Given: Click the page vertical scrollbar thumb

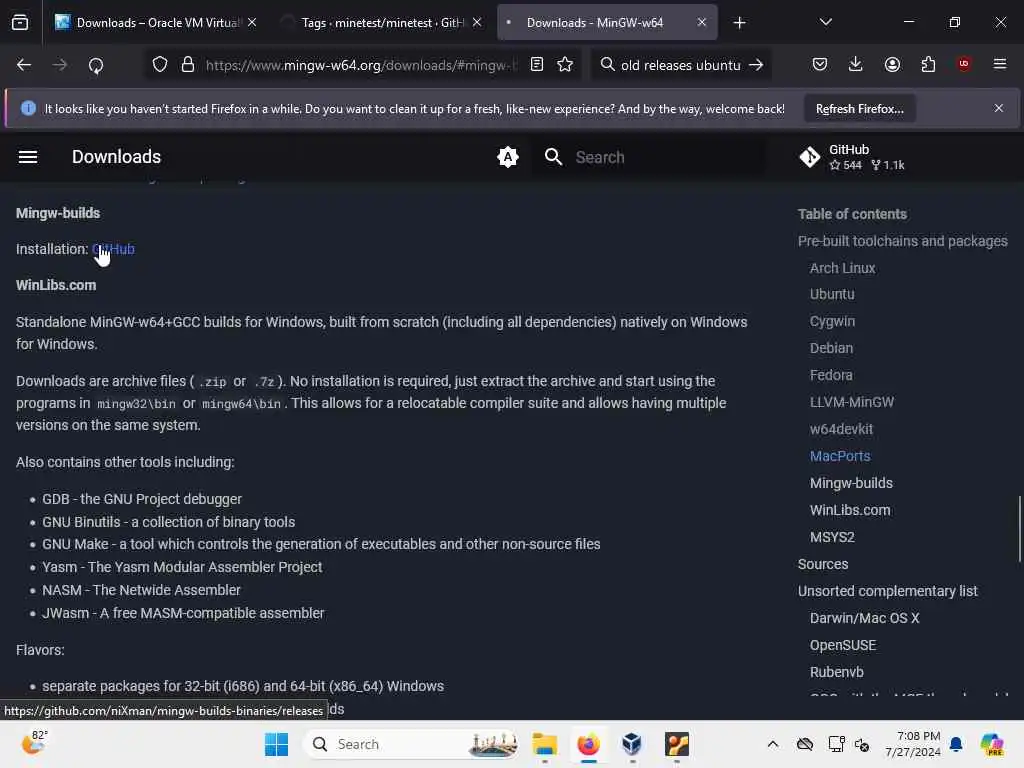Looking at the screenshot, I should click(1019, 529).
